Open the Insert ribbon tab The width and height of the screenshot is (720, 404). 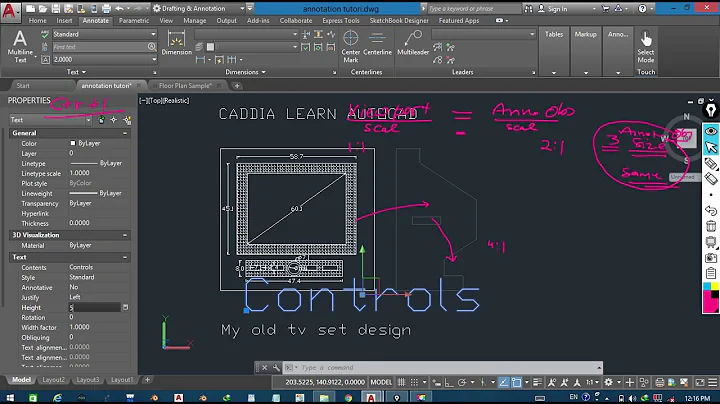pos(64,21)
